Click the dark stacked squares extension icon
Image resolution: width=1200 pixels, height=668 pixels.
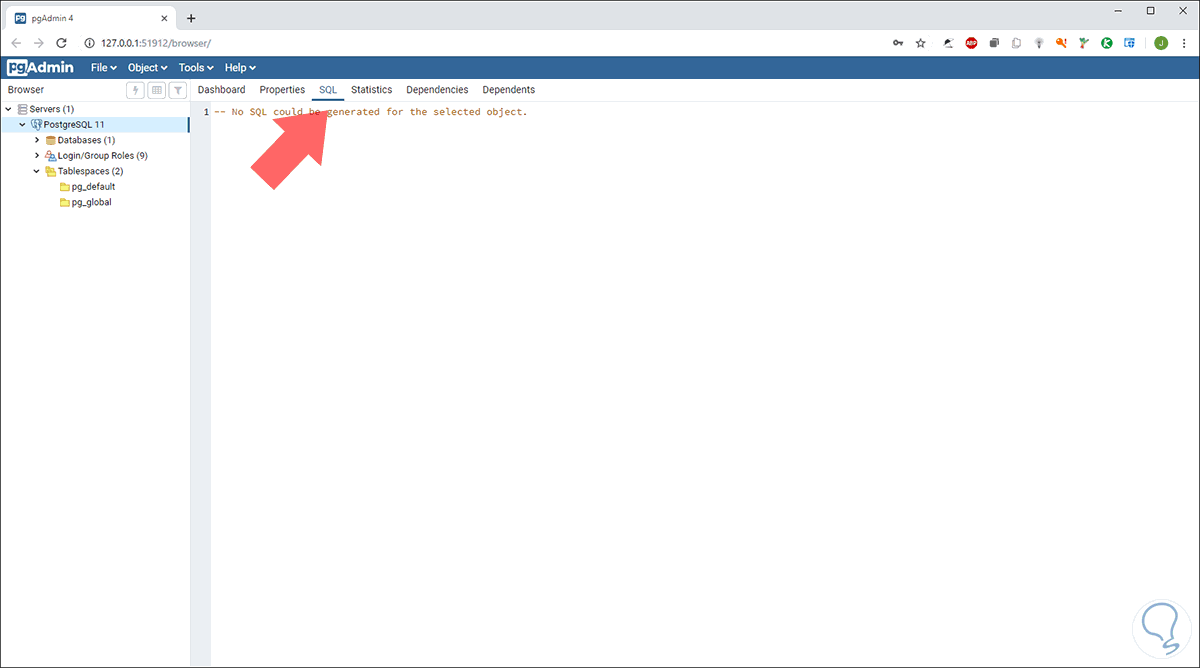994,43
